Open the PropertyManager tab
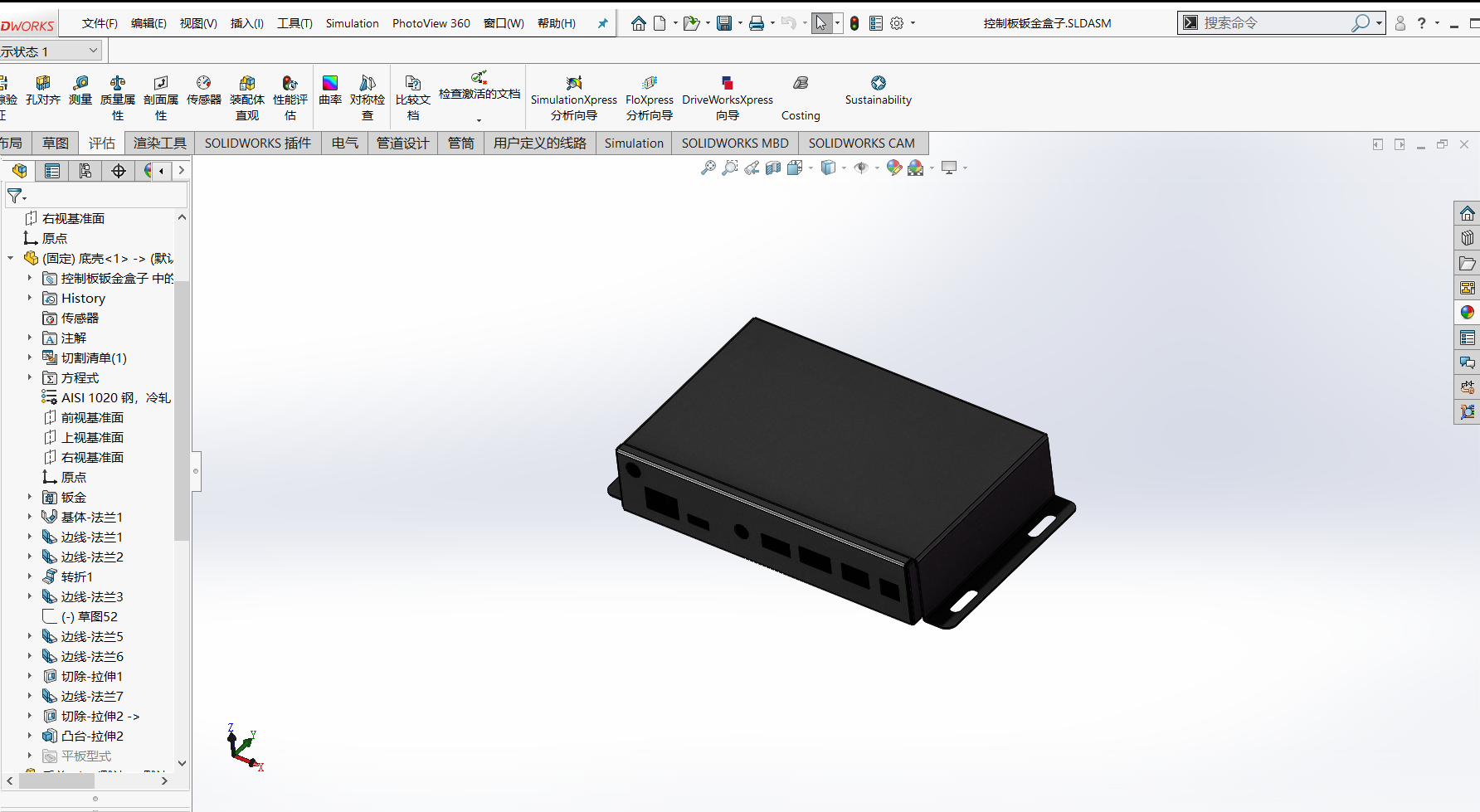 52,171
